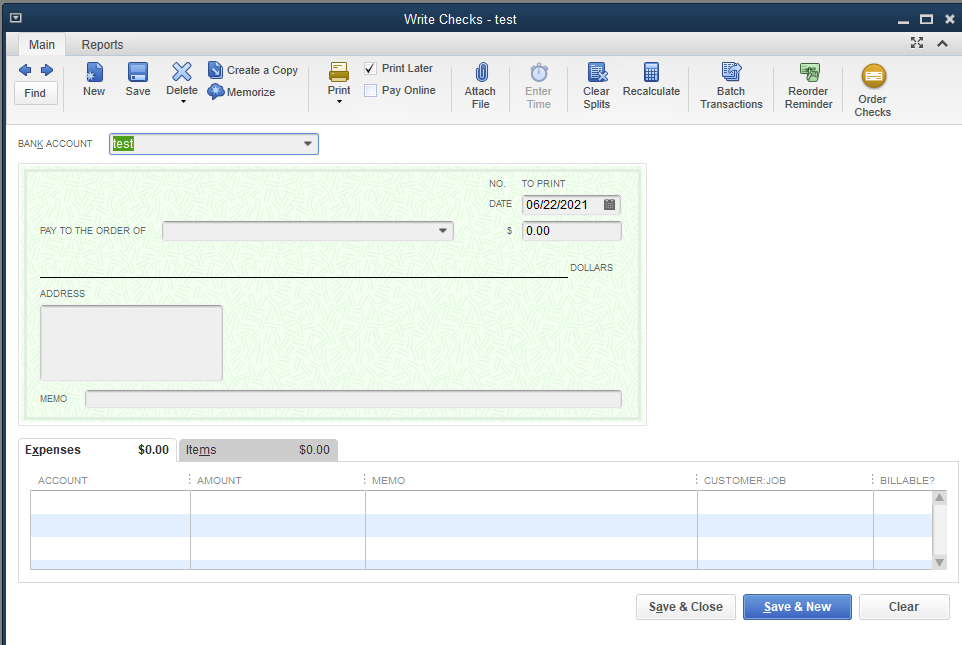Go to next check with right arrow
The height and width of the screenshot is (645, 962).
pyautogui.click(x=47, y=70)
